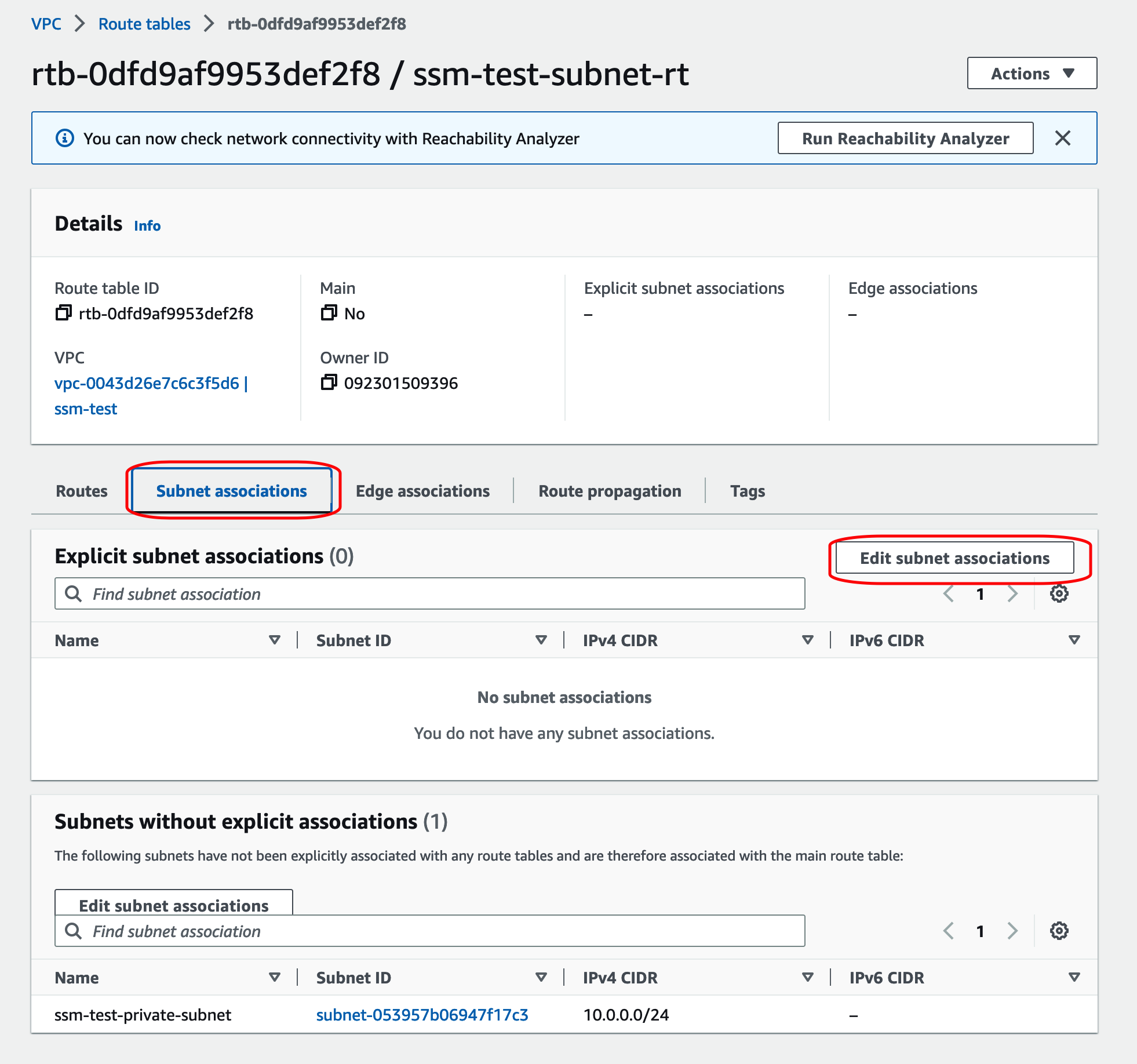Screen dimensions: 1137x1064
Task: Open the Route propagation tab
Action: pyautogui.click(x=610, y=491)
